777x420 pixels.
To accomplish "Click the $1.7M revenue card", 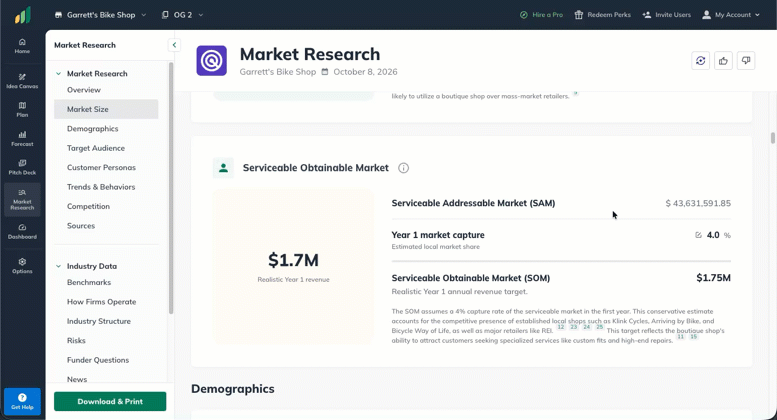I will click(293, 266).
